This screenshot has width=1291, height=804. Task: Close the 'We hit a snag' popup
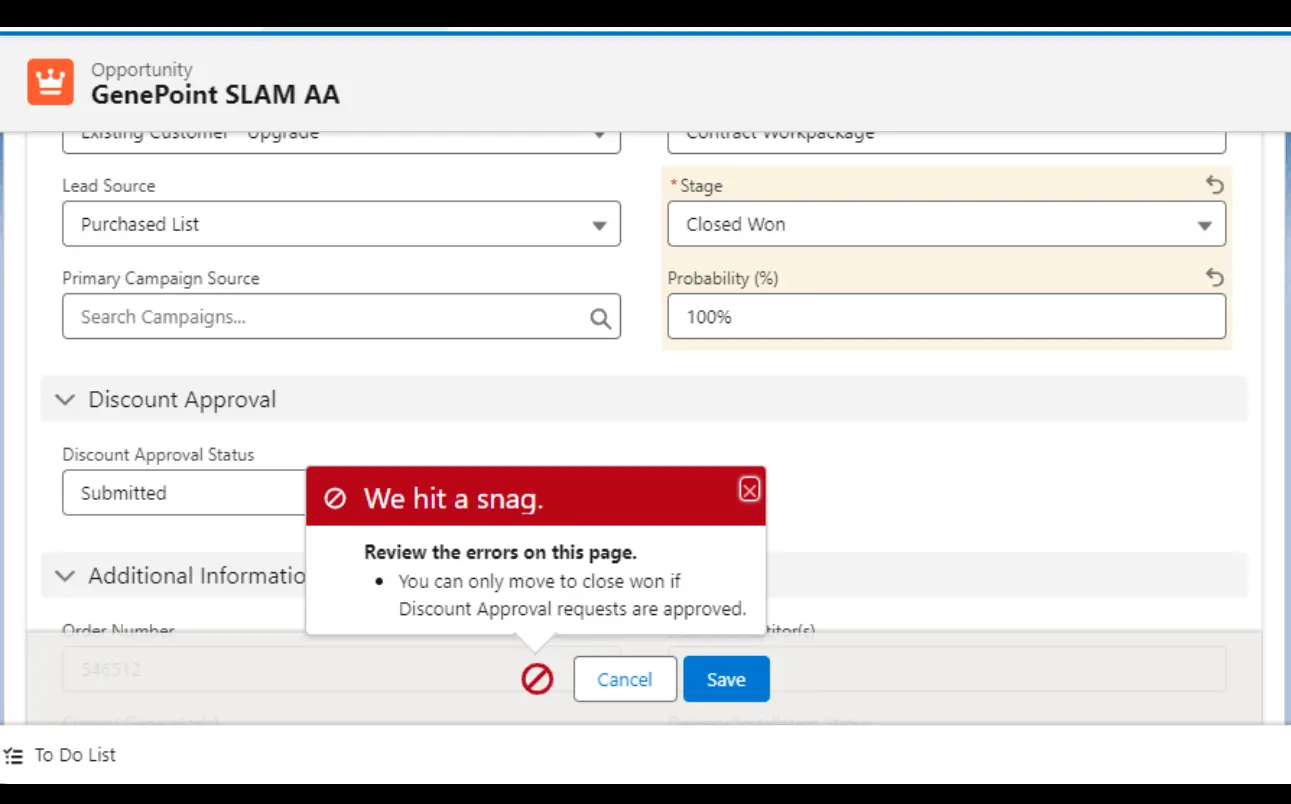(749, 489)
